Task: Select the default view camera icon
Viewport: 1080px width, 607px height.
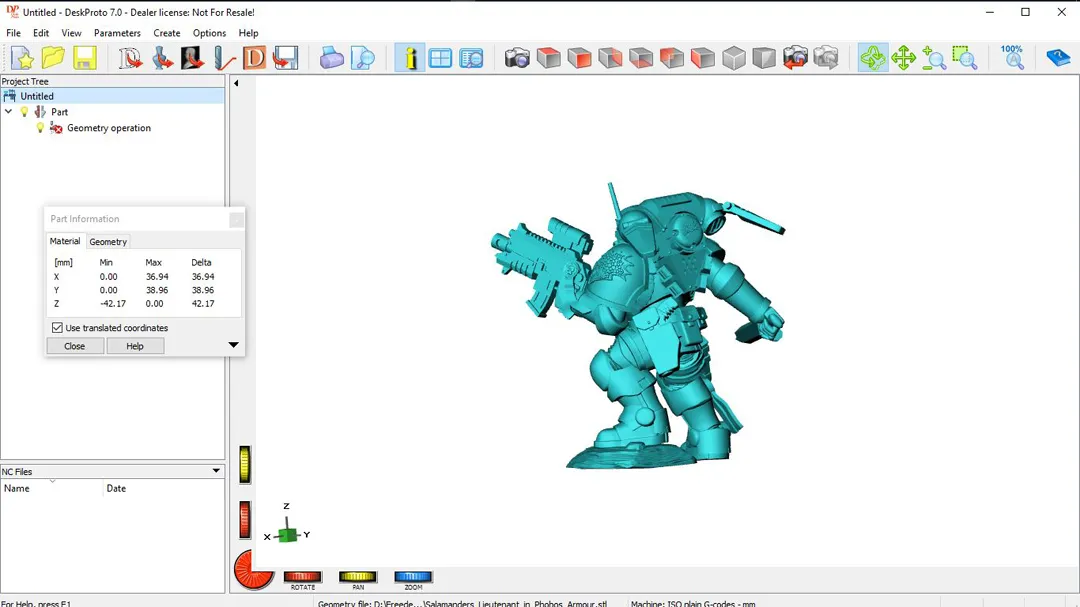Action: (517, 58)
